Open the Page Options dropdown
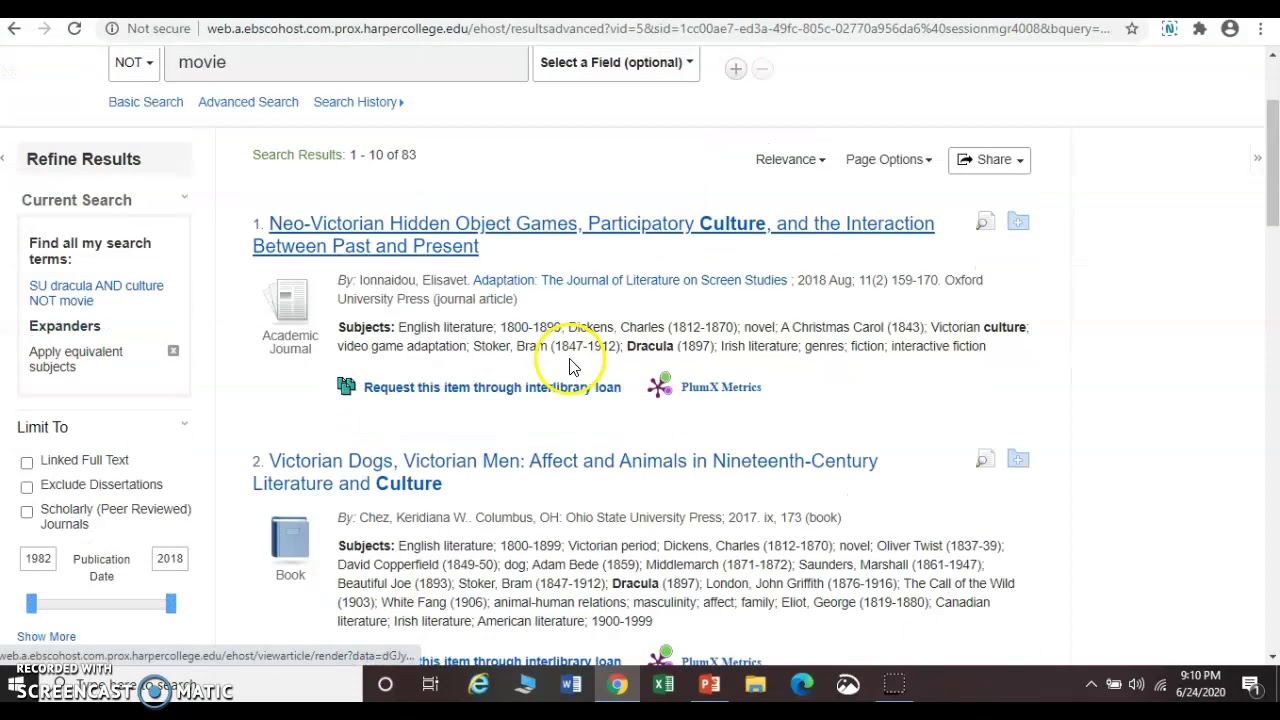Screen dimensions: 1280x720 tap(888, 159)
